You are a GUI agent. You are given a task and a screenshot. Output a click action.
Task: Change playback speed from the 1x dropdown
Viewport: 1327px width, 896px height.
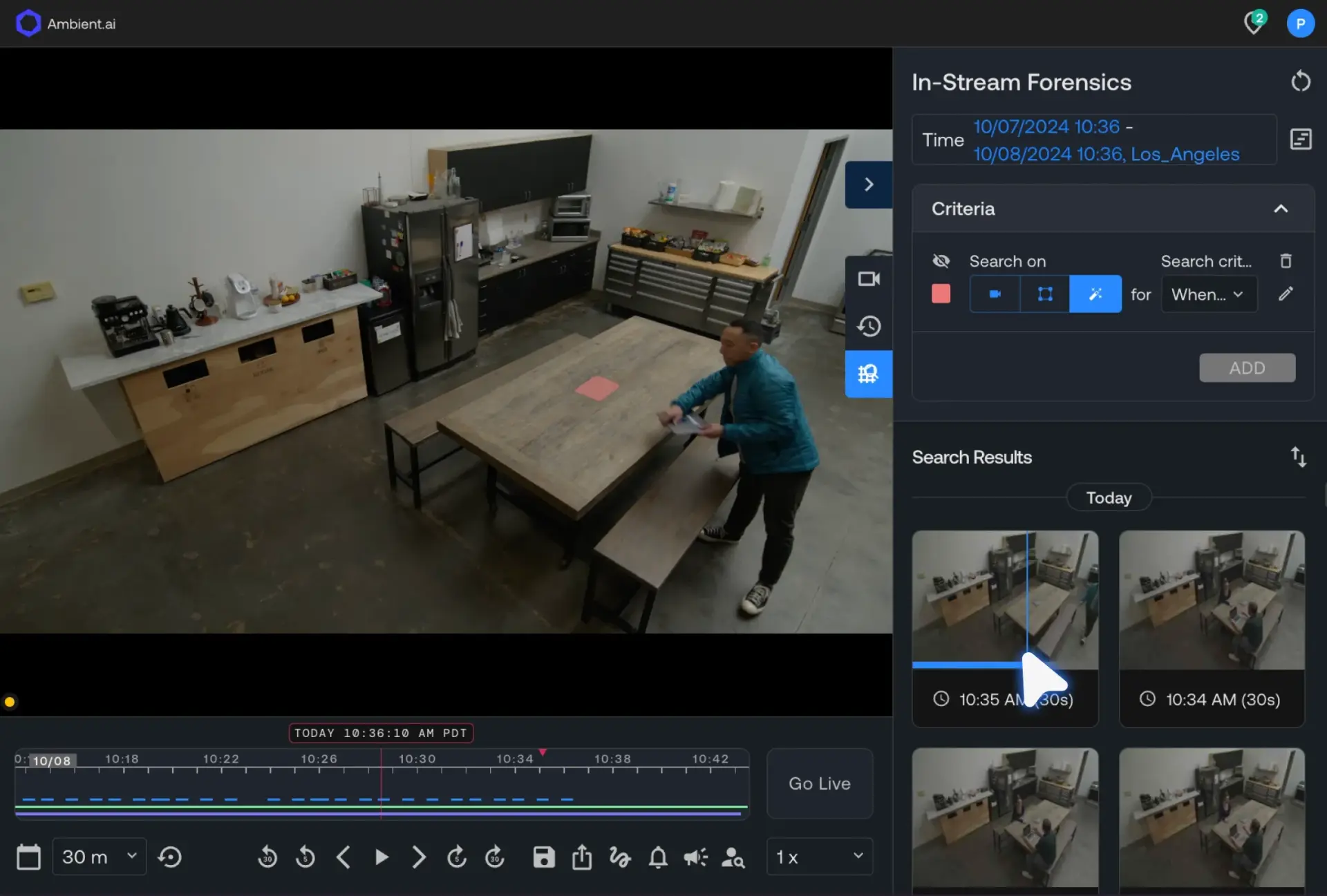(x=819, y=857)
